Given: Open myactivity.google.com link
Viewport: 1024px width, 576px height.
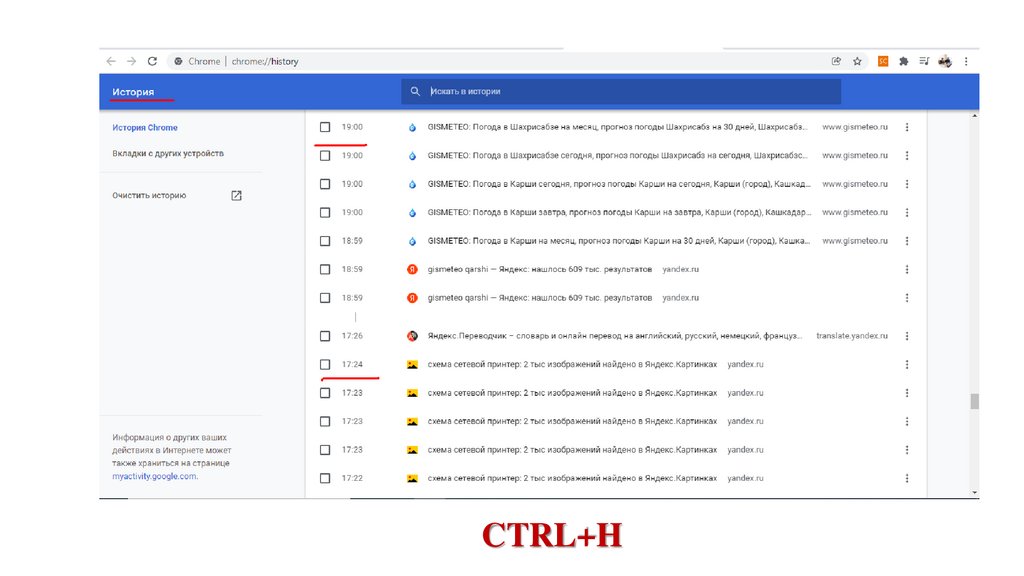Looking at the screenshot, I should click(154, 476).
